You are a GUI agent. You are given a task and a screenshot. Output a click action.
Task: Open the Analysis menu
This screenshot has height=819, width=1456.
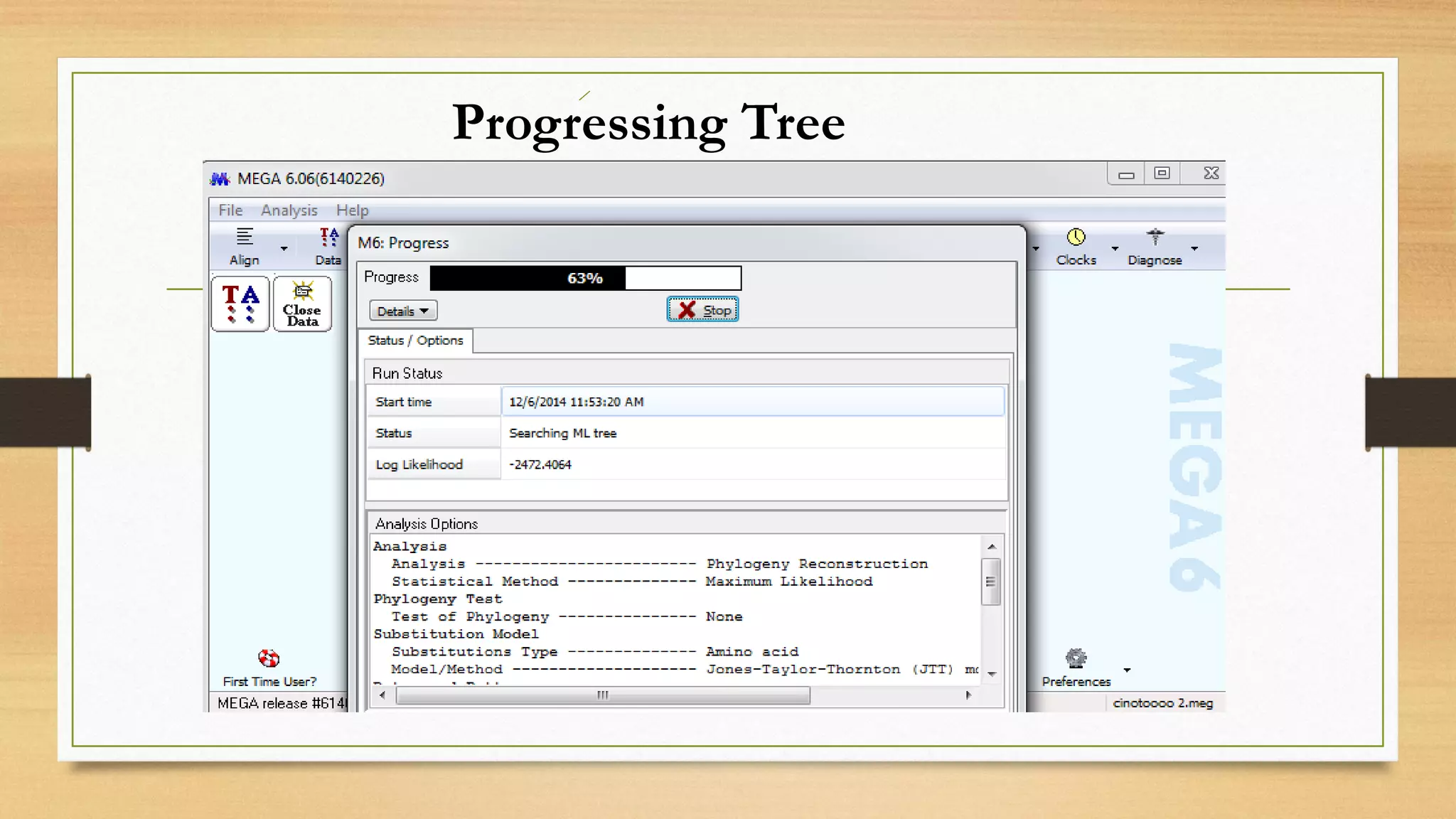click(289, 210)
